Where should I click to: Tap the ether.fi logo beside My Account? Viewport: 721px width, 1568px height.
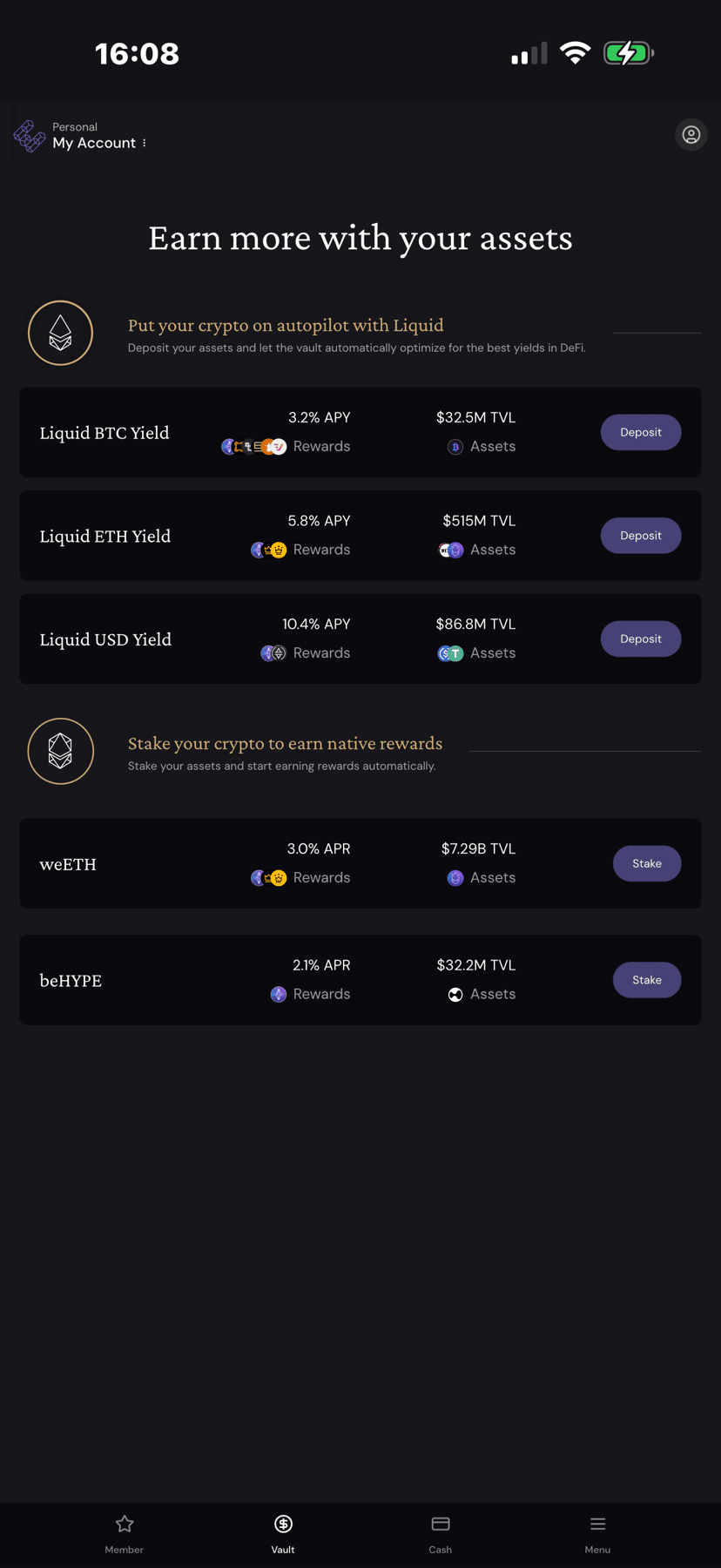29,136
